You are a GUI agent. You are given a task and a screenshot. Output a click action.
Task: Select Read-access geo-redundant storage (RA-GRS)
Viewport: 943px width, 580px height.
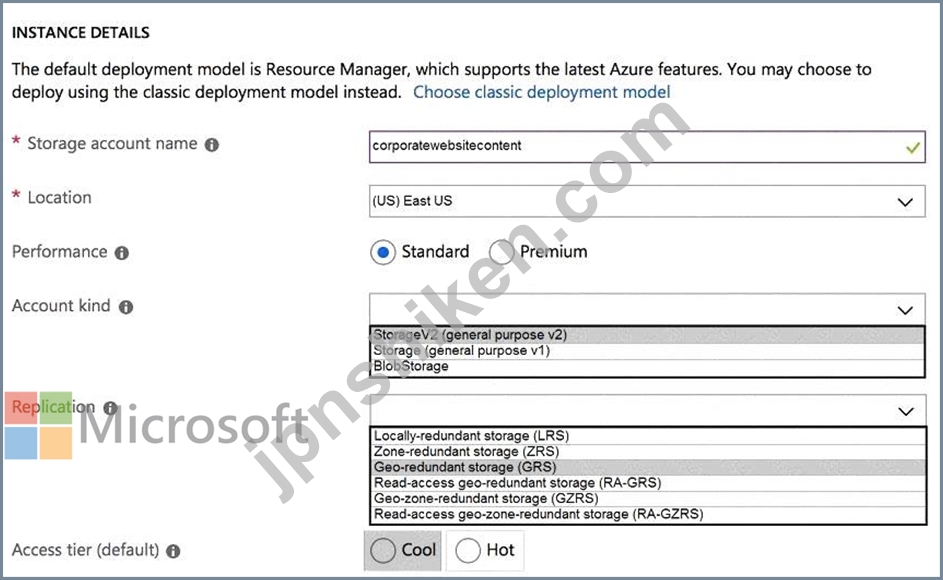point(648,483)
